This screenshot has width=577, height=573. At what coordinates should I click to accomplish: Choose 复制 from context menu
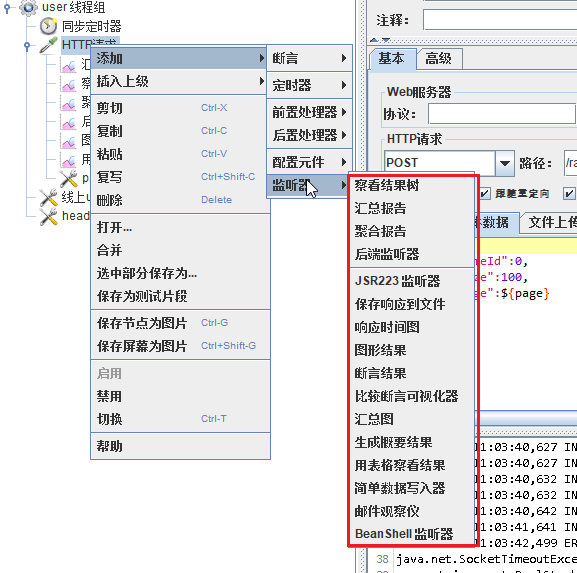coord(179,131)
